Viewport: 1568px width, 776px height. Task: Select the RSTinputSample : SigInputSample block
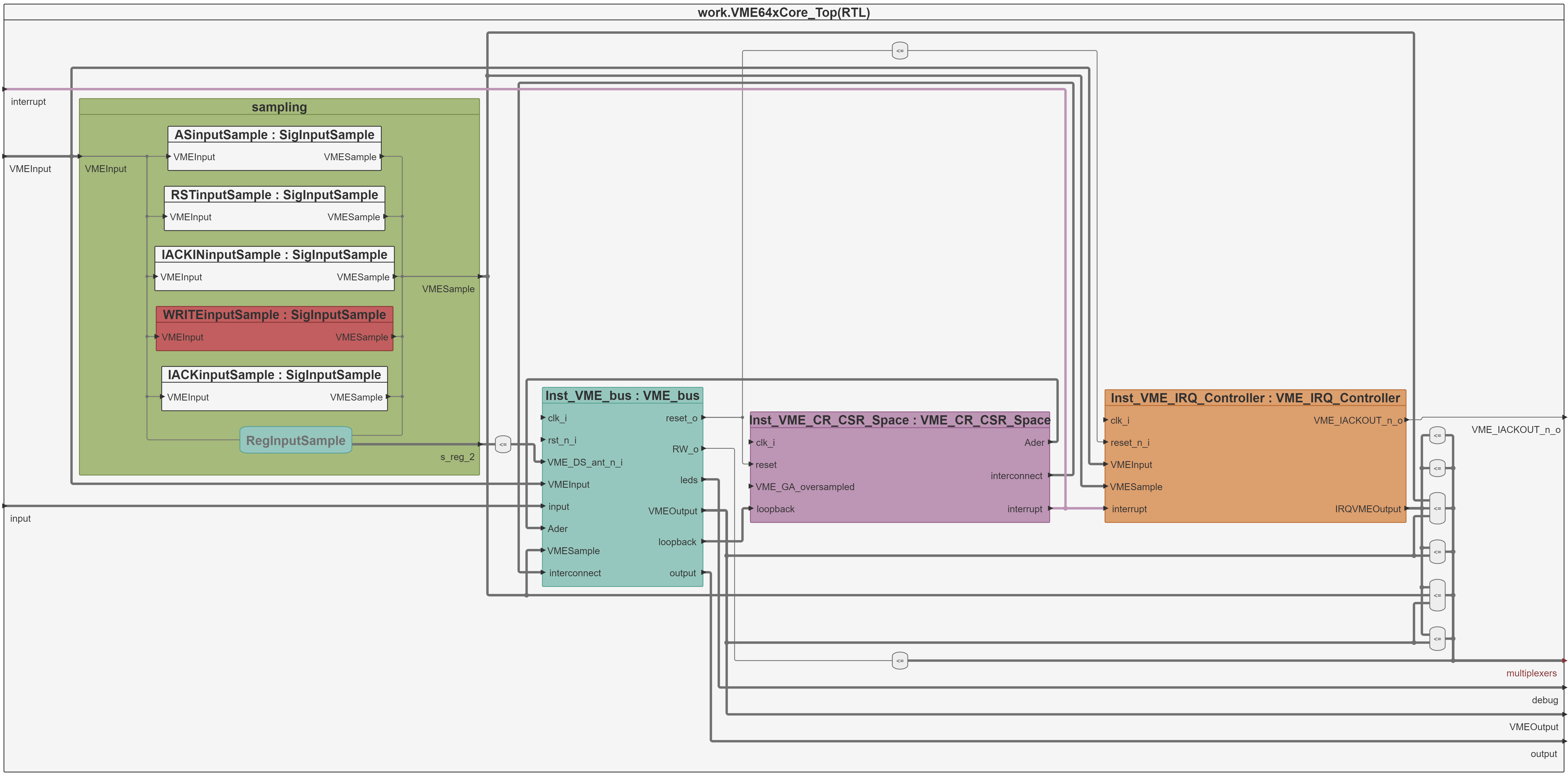(x=274, y=208)
